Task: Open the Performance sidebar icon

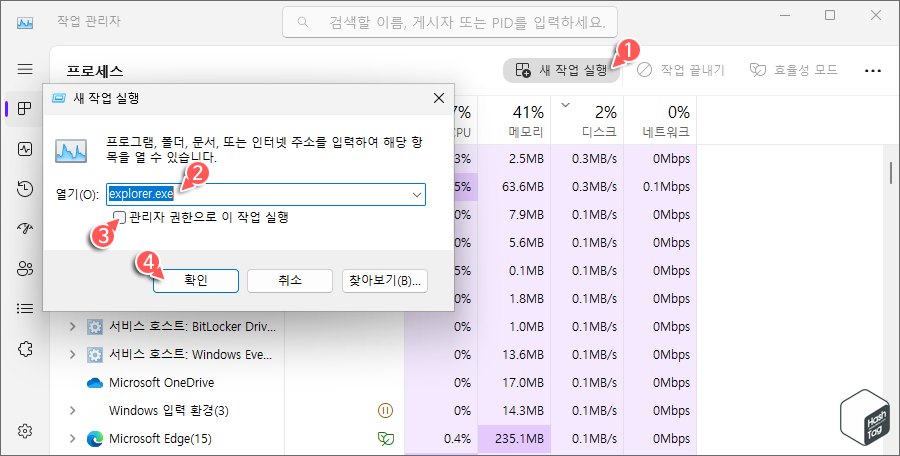Action: coord(25,149)
